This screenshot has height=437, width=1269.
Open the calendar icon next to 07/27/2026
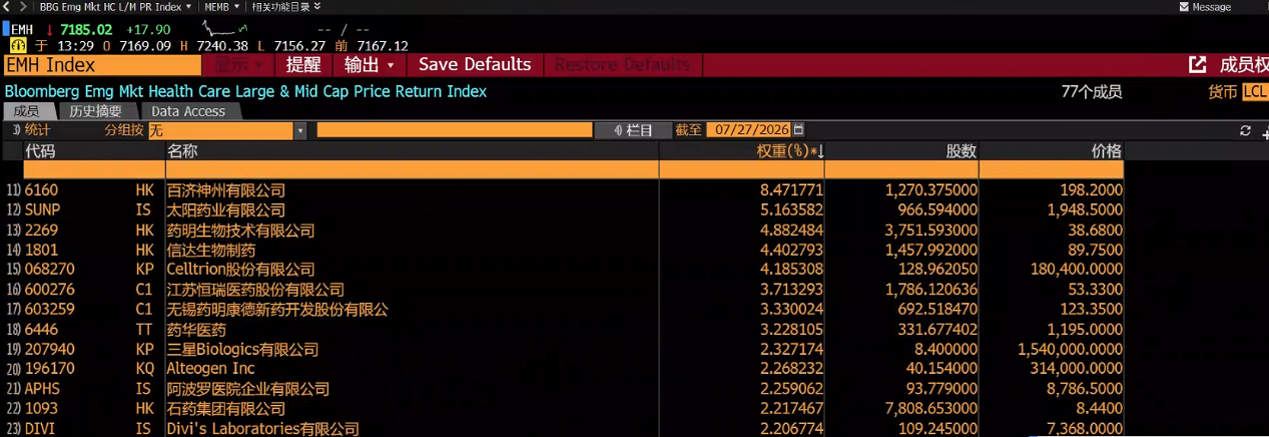[x=798, y=130]
